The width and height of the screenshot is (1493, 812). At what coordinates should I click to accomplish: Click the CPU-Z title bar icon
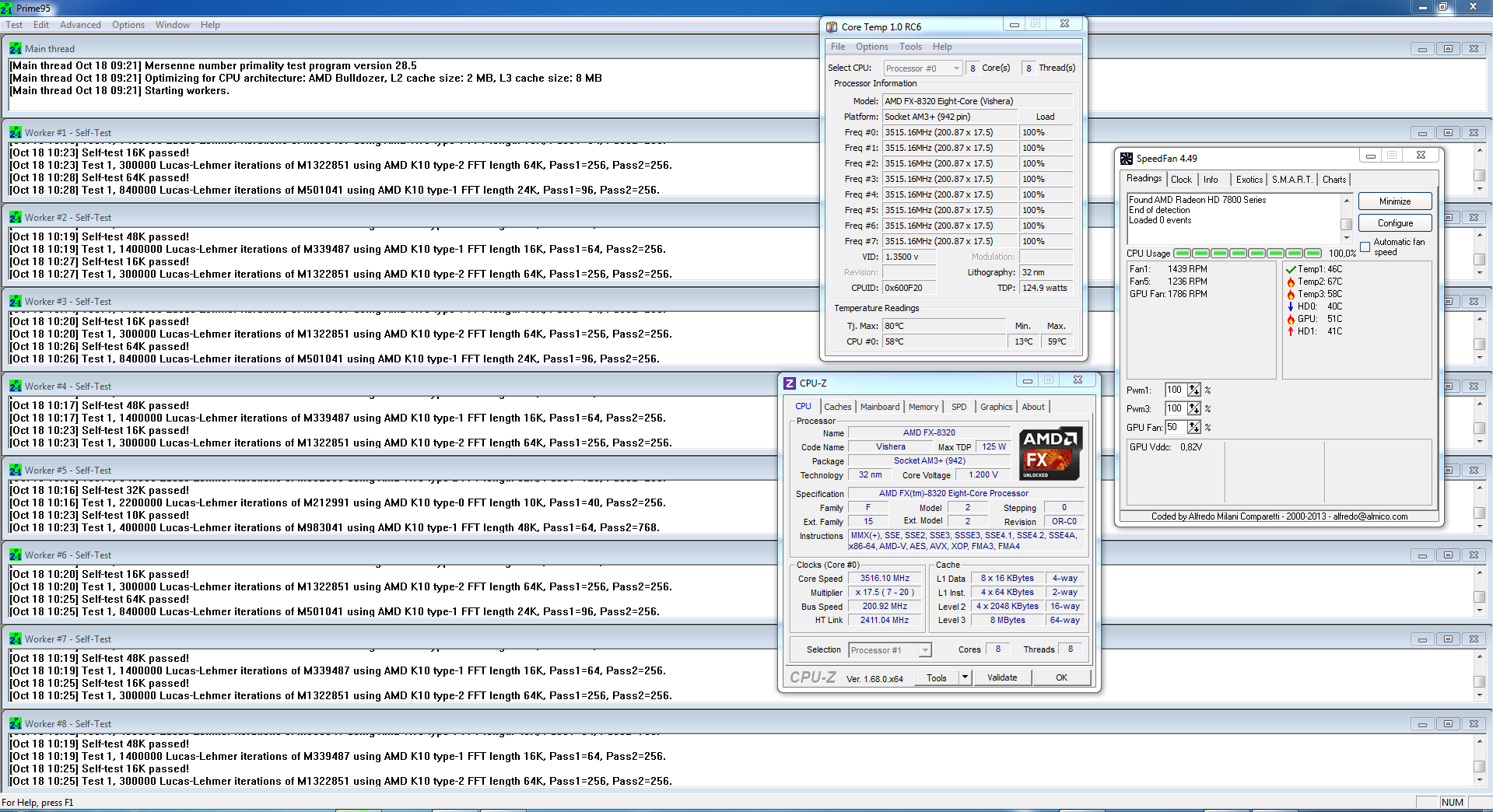tap(790, 383)
